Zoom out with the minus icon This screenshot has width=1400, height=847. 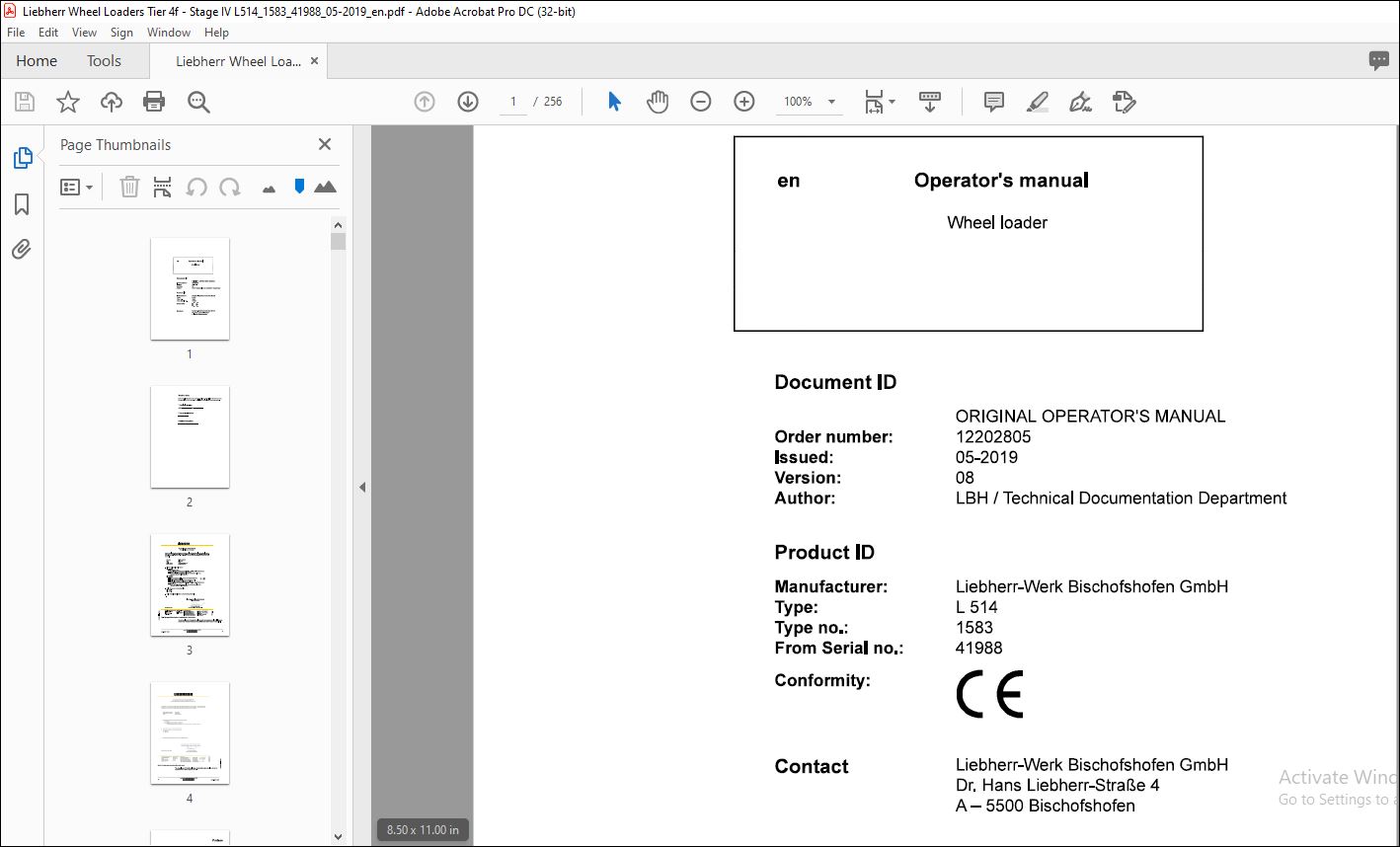(x=701, y=102)
